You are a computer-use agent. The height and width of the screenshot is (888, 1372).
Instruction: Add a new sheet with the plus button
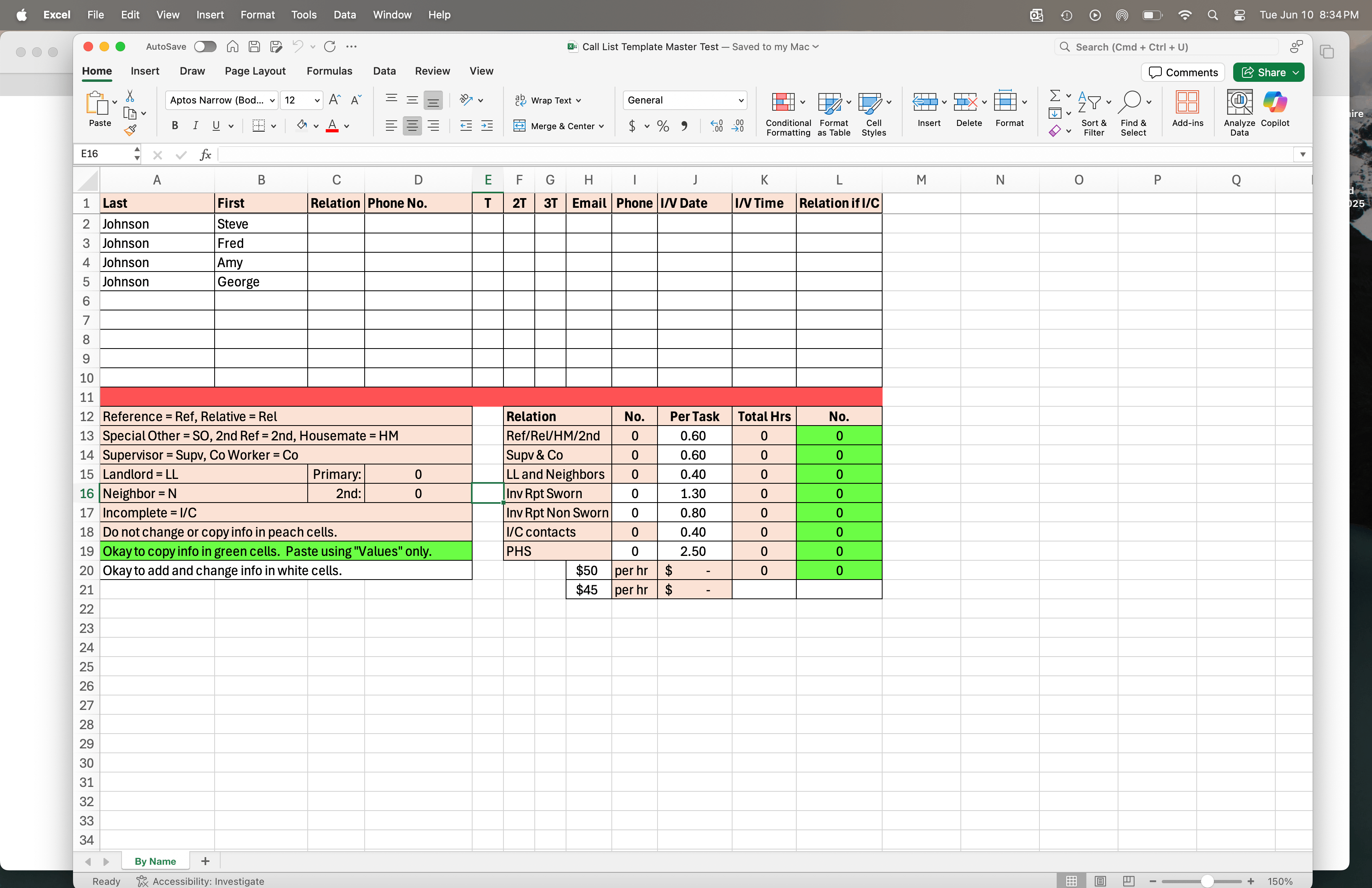(205, 861)
